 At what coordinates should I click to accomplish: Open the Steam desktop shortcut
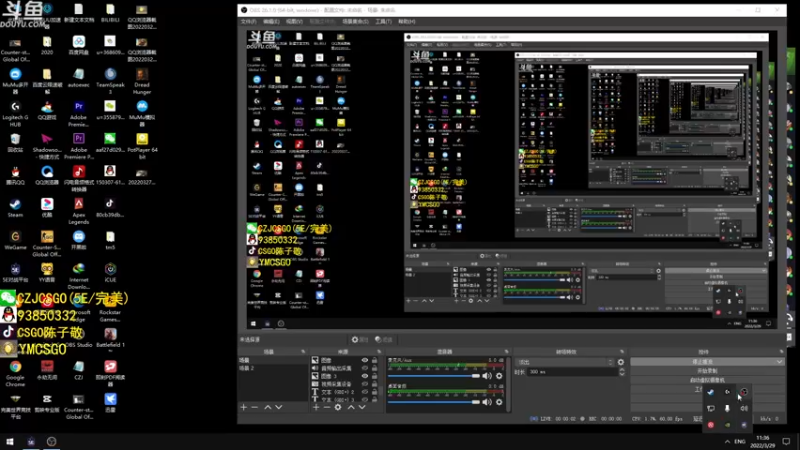tap(15, 202)
